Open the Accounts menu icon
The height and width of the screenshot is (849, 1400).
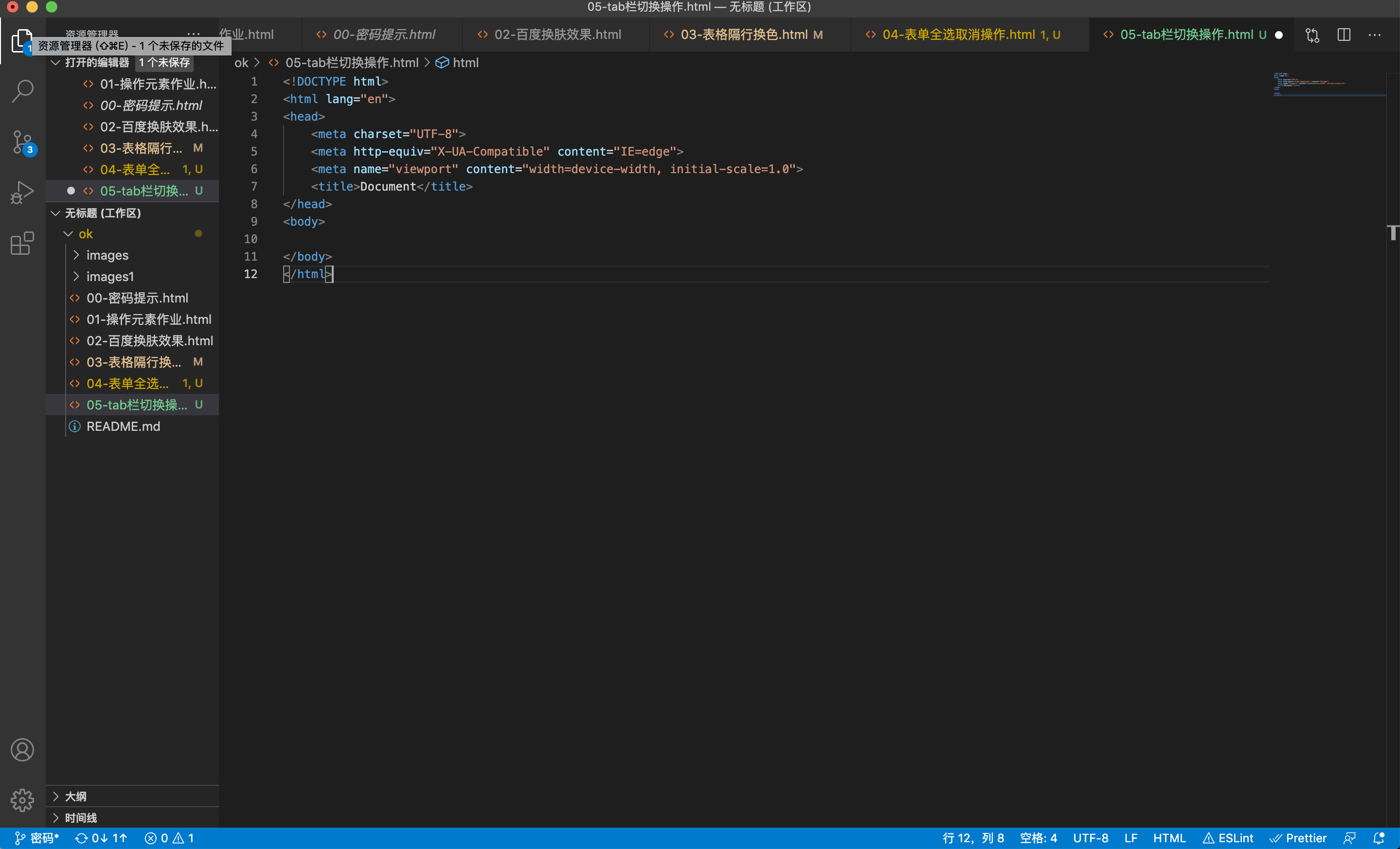coord(22,750)
